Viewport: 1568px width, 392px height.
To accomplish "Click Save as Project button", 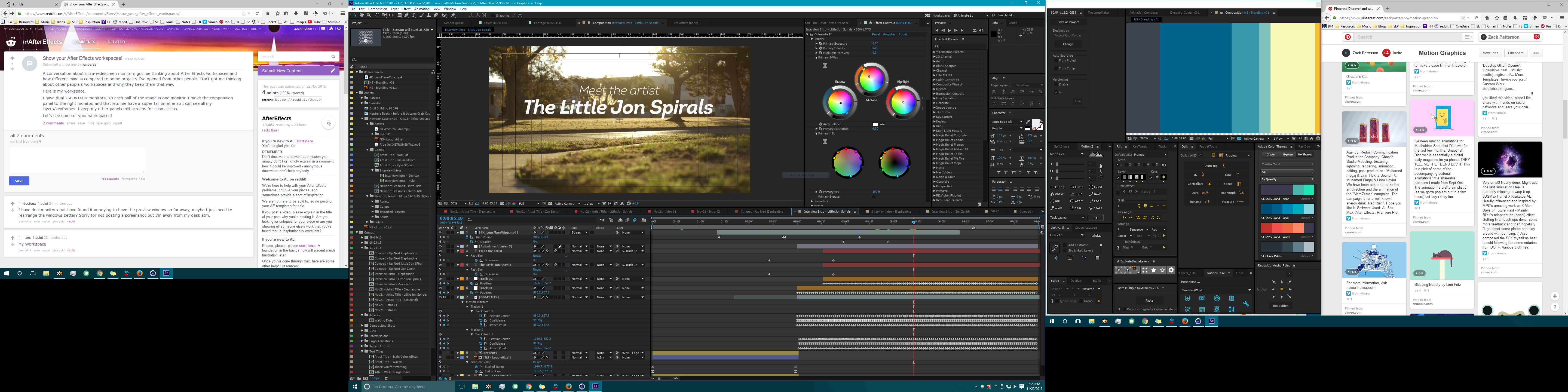I will click(x=1068, y=22).
